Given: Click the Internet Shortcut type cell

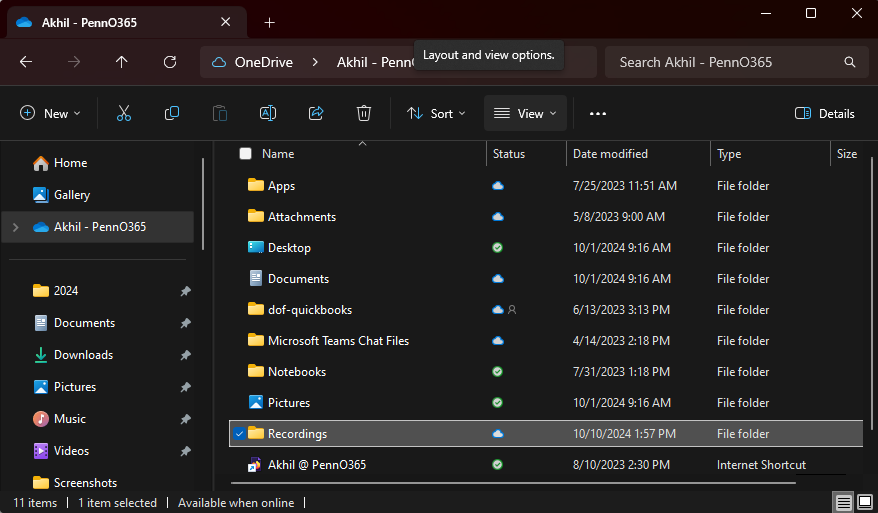Looking at the screenshot, I should pos(761,465).
